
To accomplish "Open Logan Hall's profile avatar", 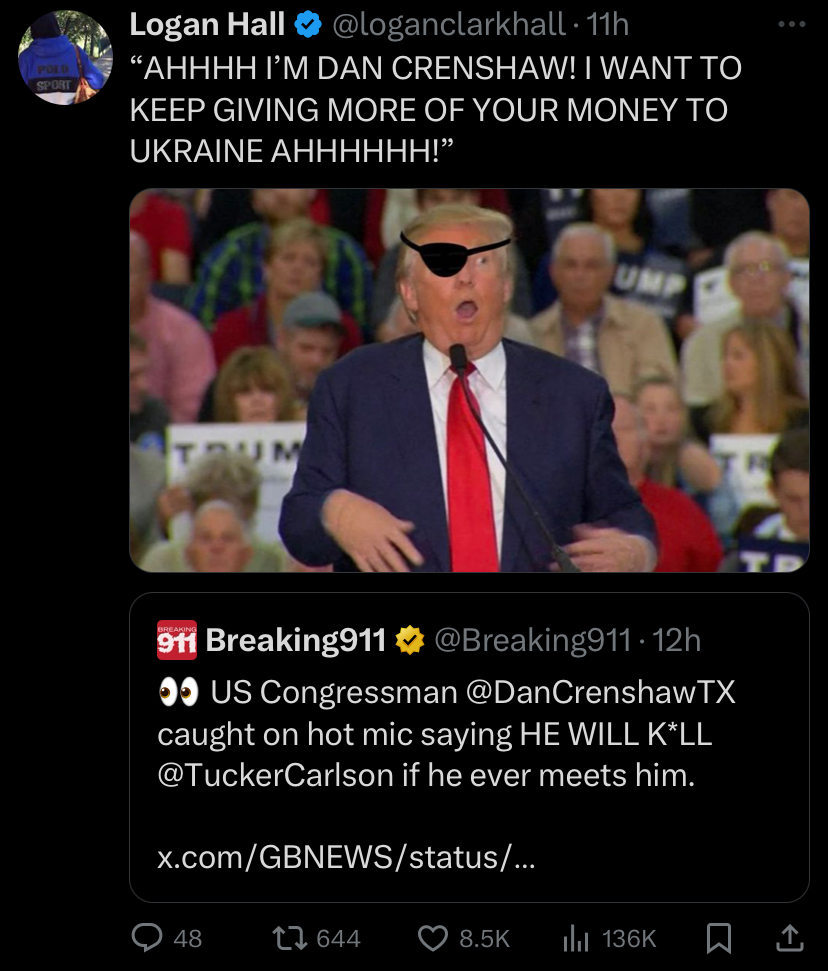I will (65, 58).
